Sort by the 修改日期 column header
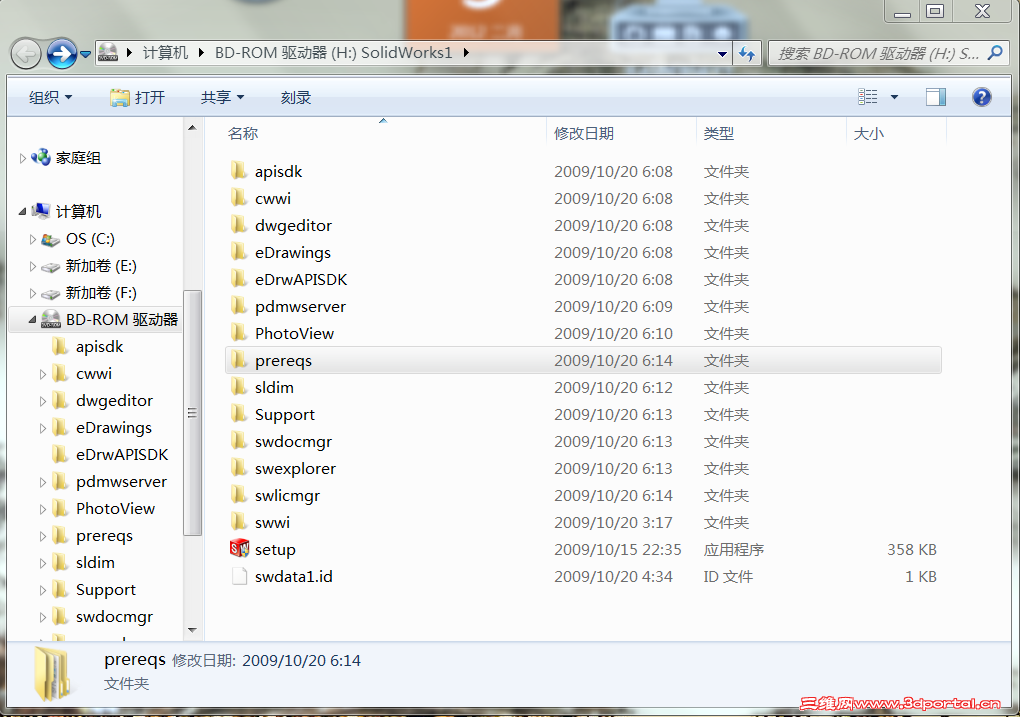The image size is (1020, 717). click(x=584, y=133)
